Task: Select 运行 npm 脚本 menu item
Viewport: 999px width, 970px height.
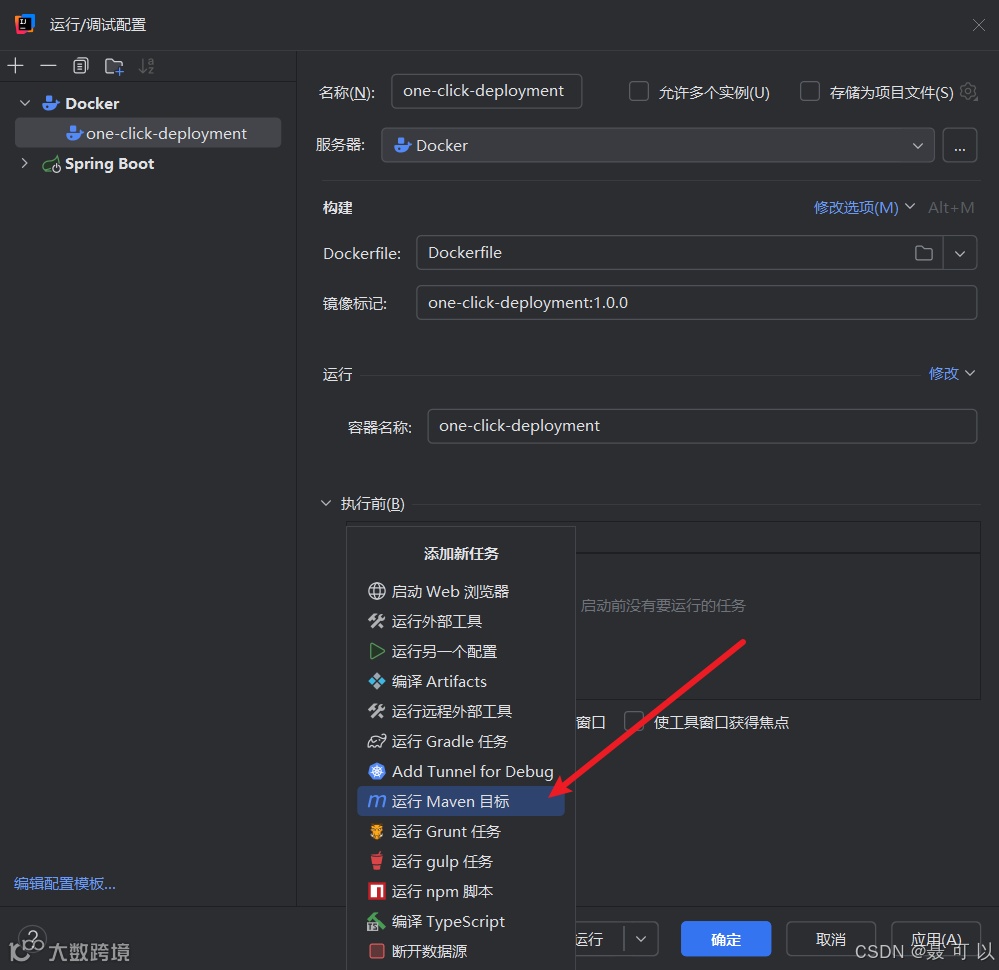Action: [461, 891]
